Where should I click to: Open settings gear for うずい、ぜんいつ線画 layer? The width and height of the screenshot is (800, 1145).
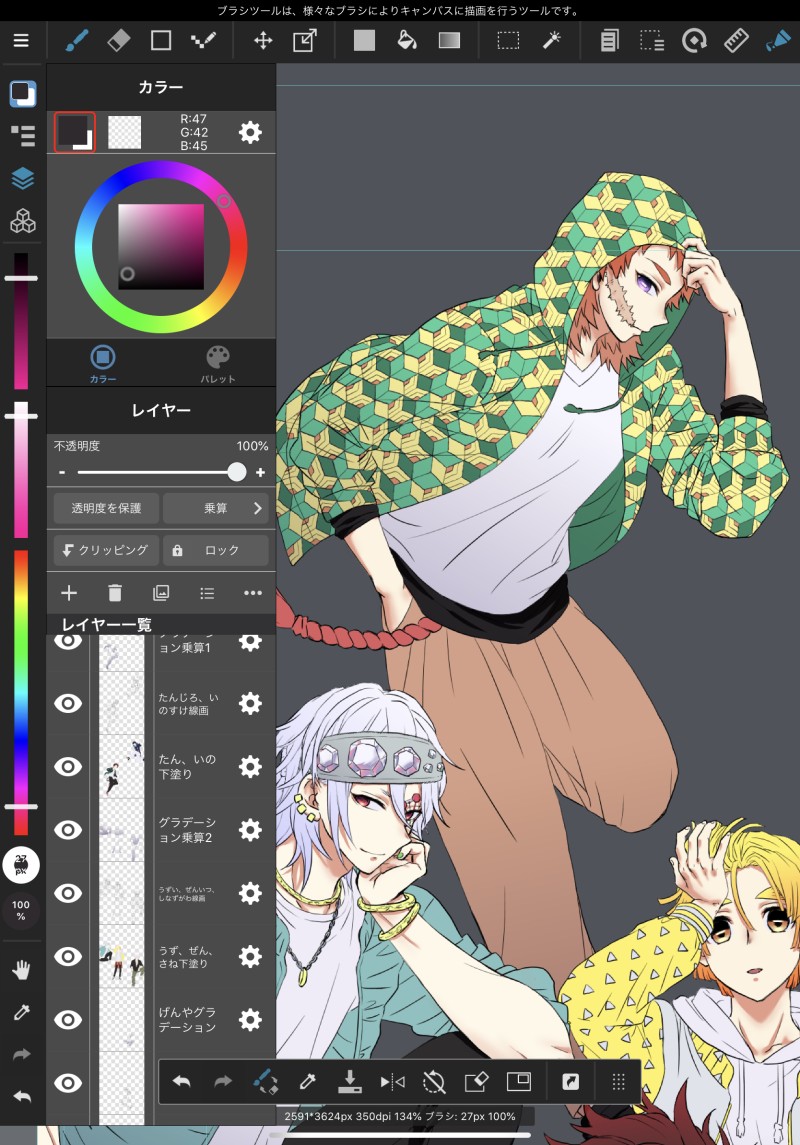250,893
